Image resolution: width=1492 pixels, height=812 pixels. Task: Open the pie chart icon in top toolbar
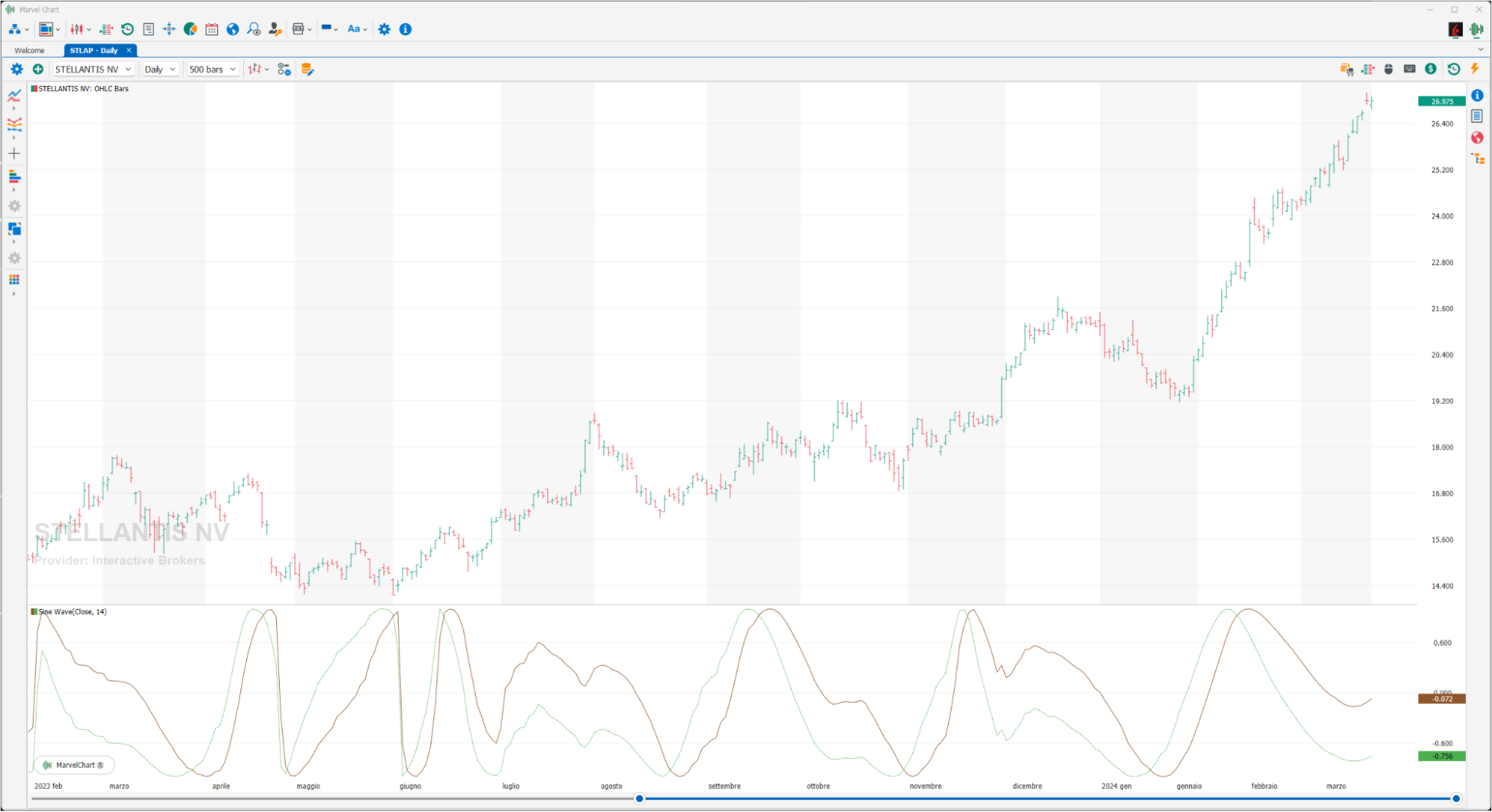(x=190, y=29)
